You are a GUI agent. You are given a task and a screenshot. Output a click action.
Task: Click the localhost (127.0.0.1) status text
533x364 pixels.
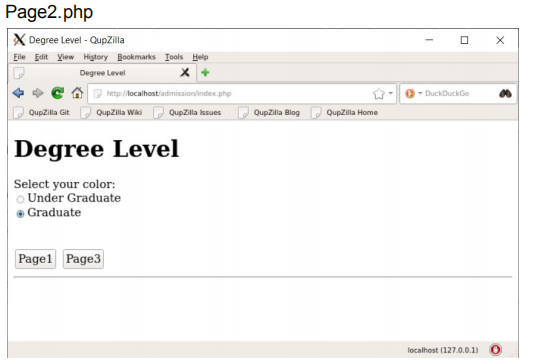[443, 350]
